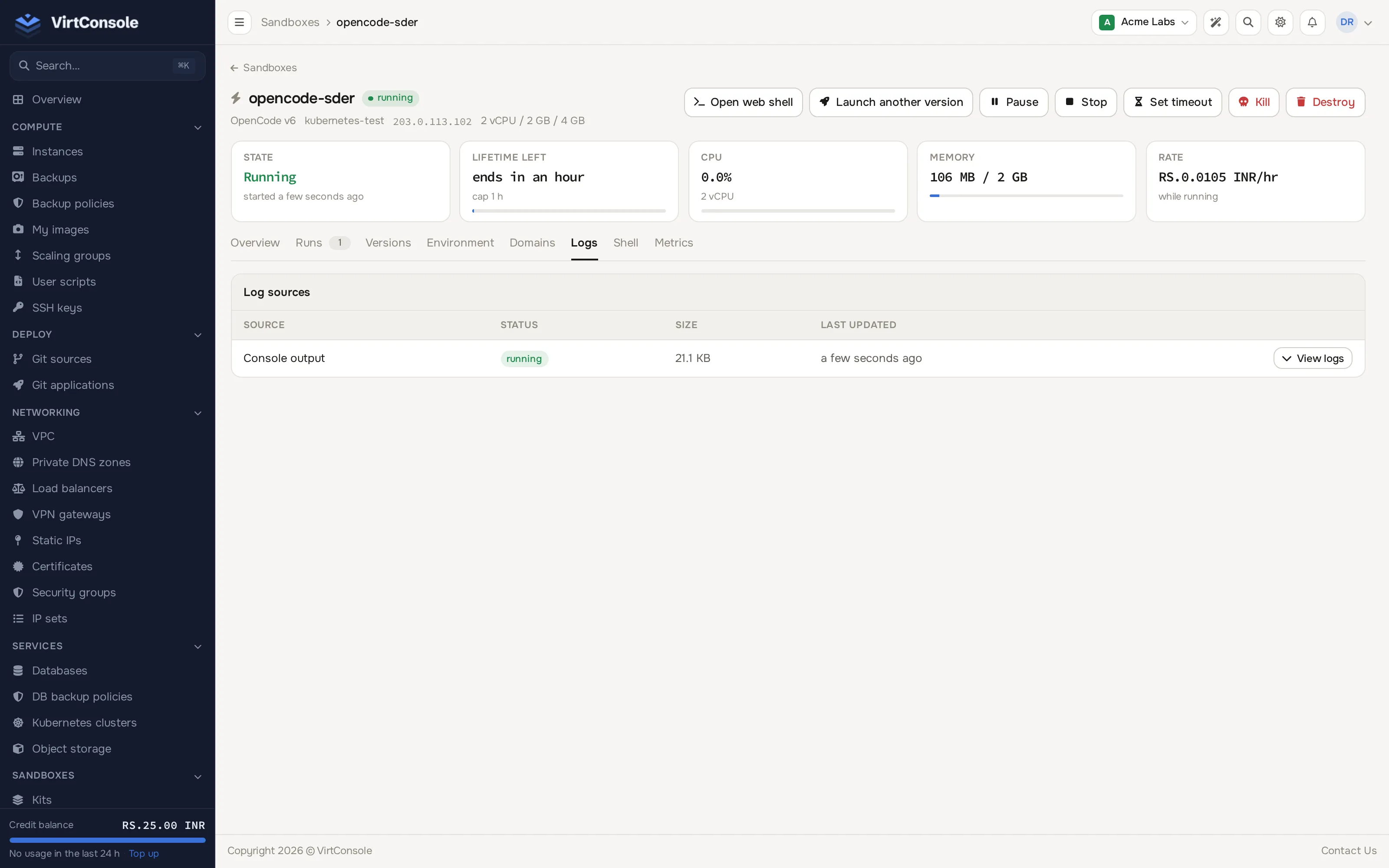The width and height of the screenshot is (1389, 868).
Task: Click the DR user avatar
Action: tap(1346, 23)
